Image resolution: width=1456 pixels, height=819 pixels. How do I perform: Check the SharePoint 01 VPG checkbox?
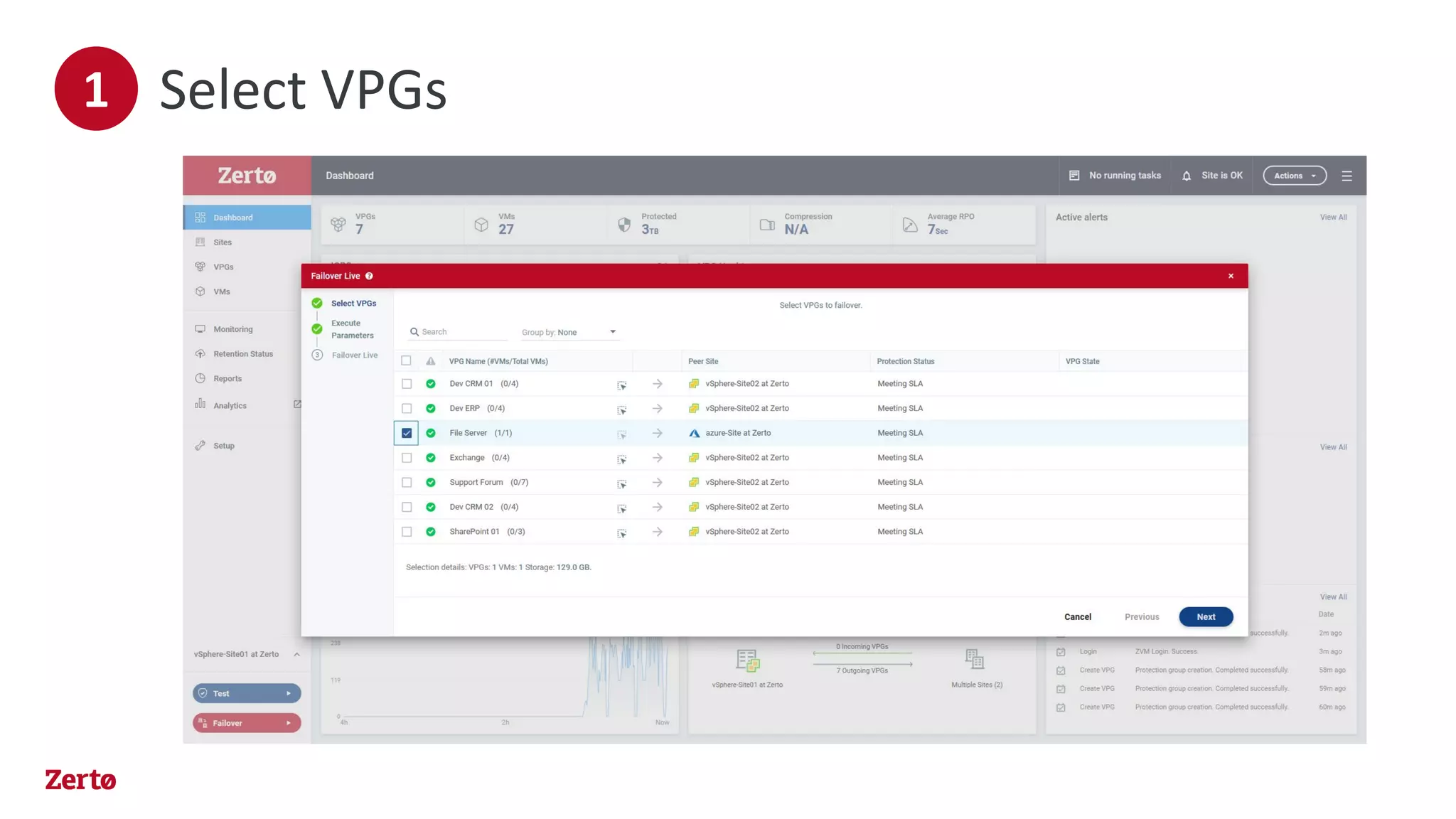click(407, 532)
